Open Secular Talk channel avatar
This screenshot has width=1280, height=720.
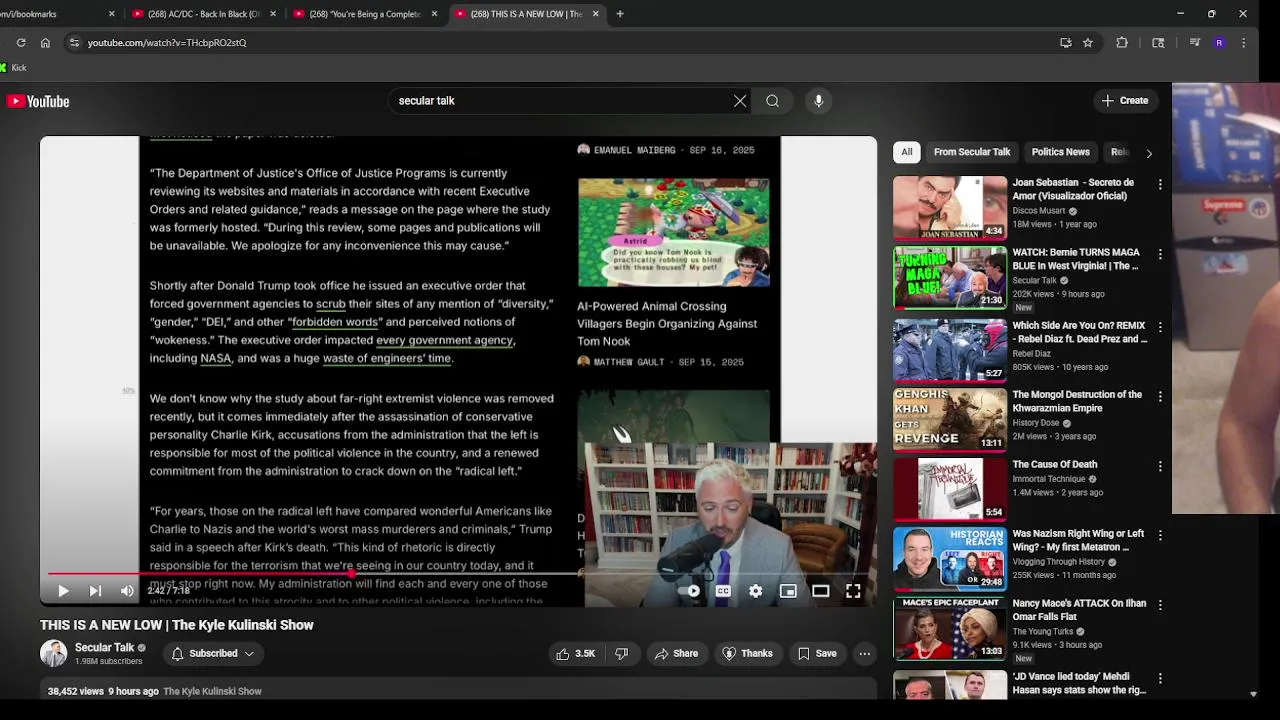pos(53,654)
